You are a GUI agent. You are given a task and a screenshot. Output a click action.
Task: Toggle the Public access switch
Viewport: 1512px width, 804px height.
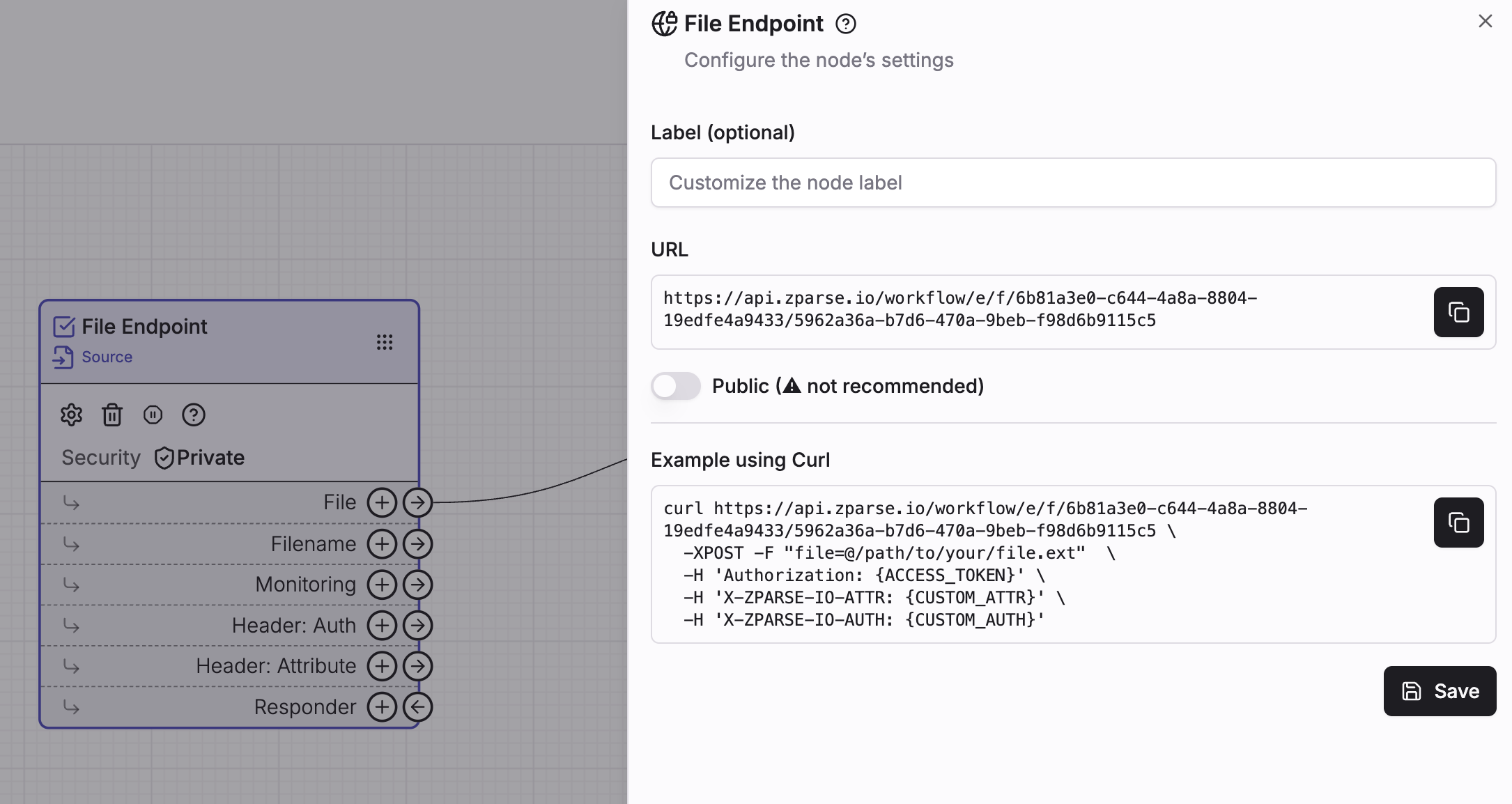pyautogui.click(x=675, y=386)
